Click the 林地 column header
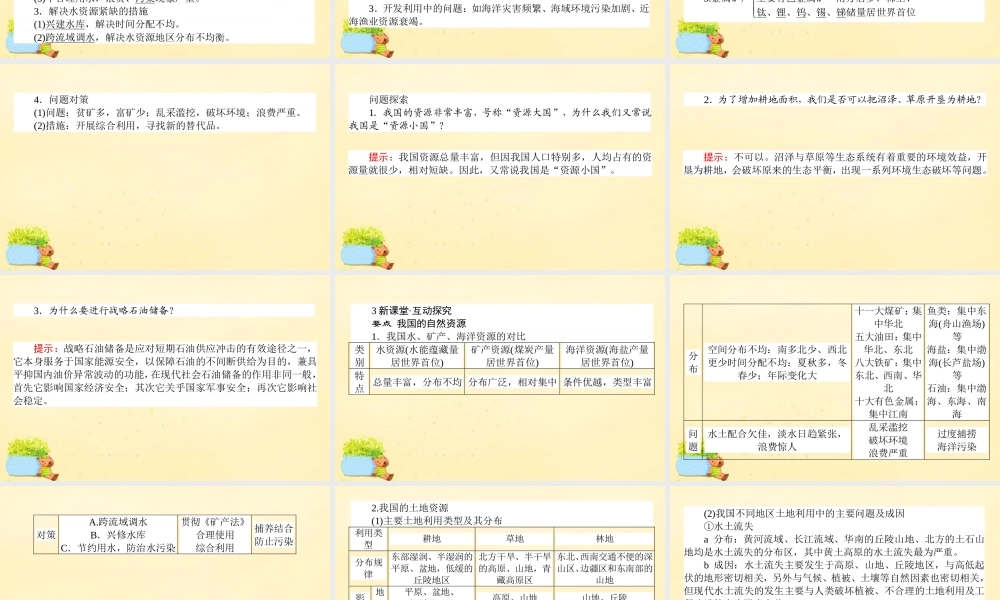Image resolution: width=1000 pixels, height=600 pixels. (605, 539)
